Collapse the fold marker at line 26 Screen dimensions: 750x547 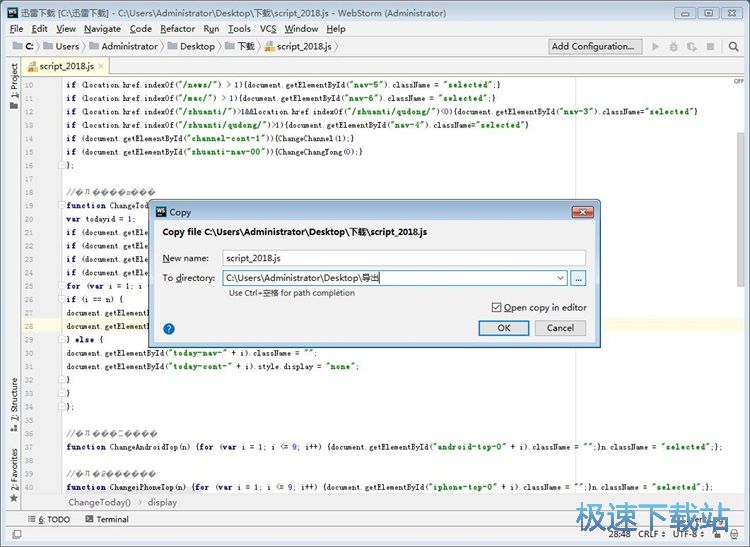coord(62,299)
